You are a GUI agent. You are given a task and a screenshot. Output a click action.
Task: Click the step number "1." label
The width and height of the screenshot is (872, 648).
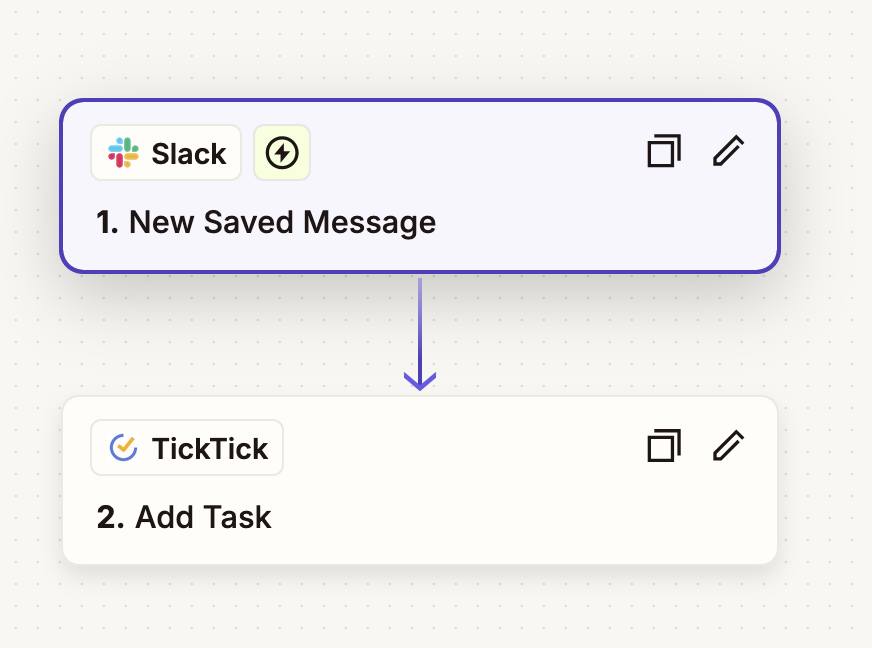coord(107,222)
